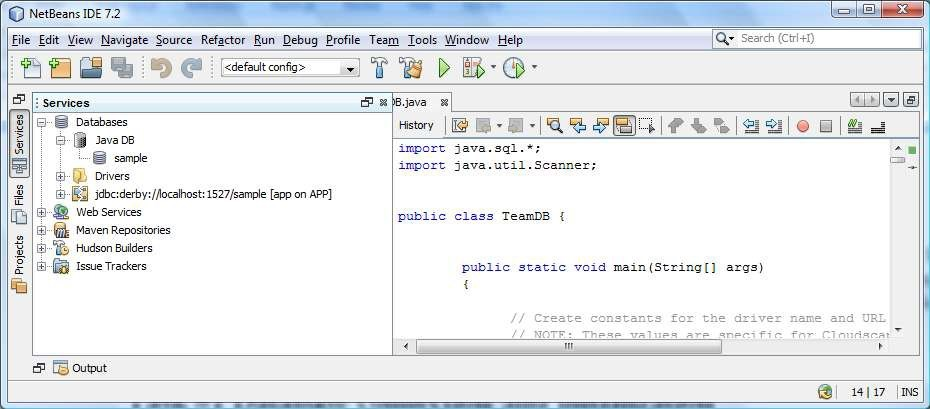Close the TeamDB.java editor tab
Screen dimensions: 930x409
444,103
